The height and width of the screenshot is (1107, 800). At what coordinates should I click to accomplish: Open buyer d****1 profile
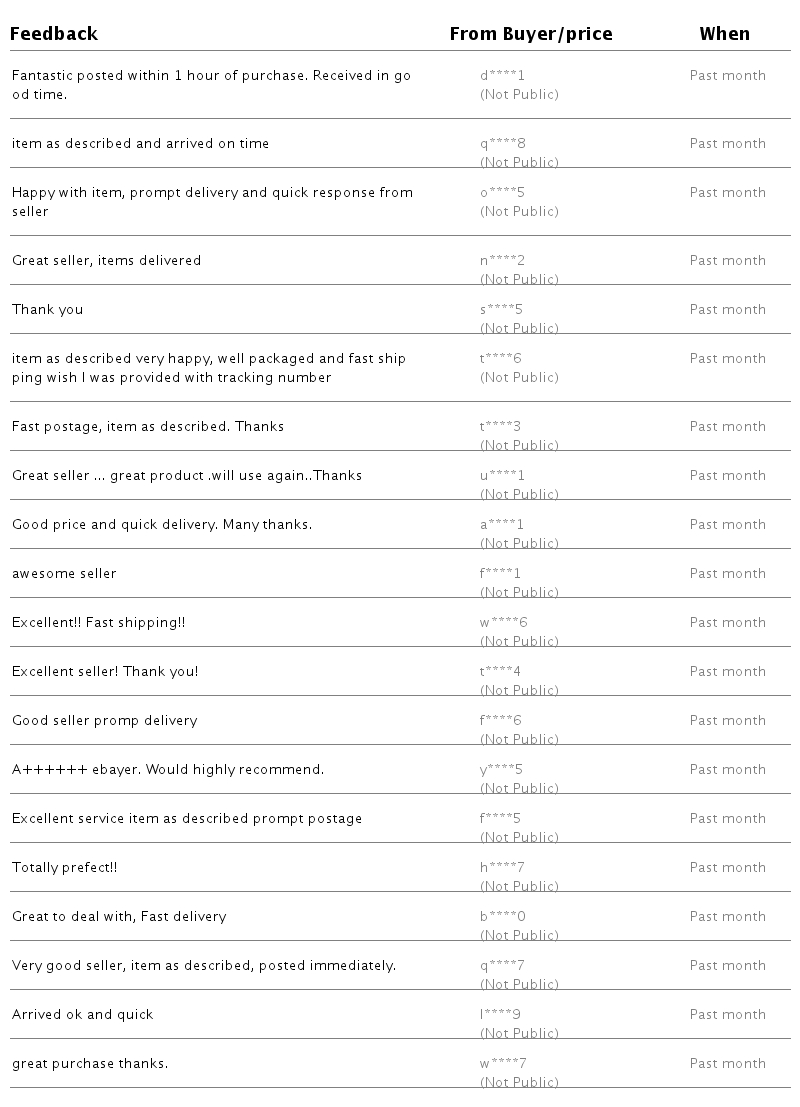pyautogui.click(x=502, y=75)
